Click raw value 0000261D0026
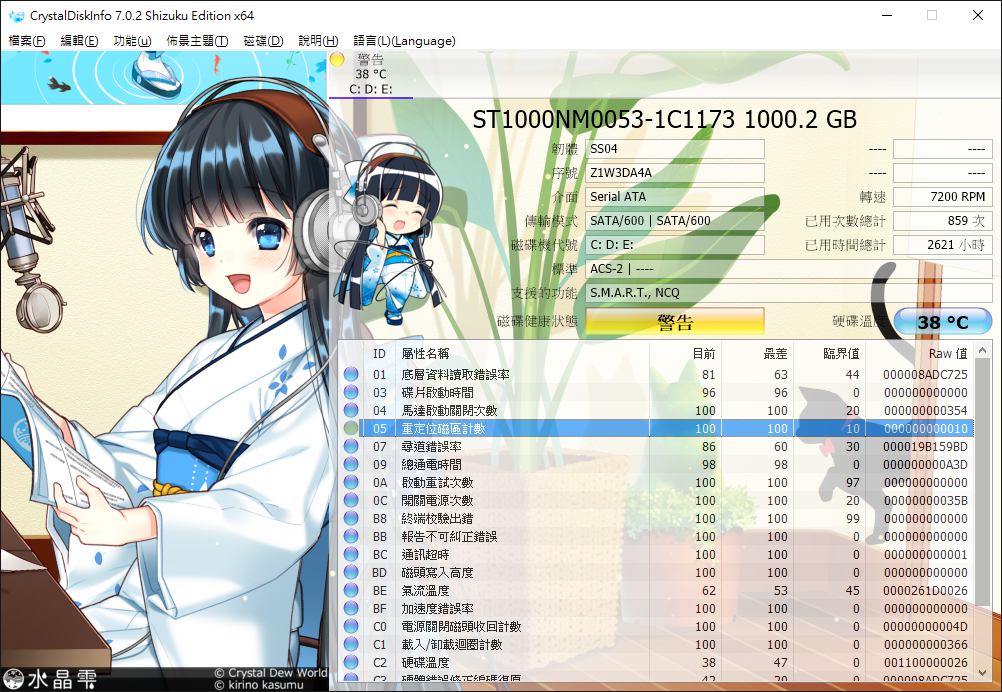 (x=925, y=590)
